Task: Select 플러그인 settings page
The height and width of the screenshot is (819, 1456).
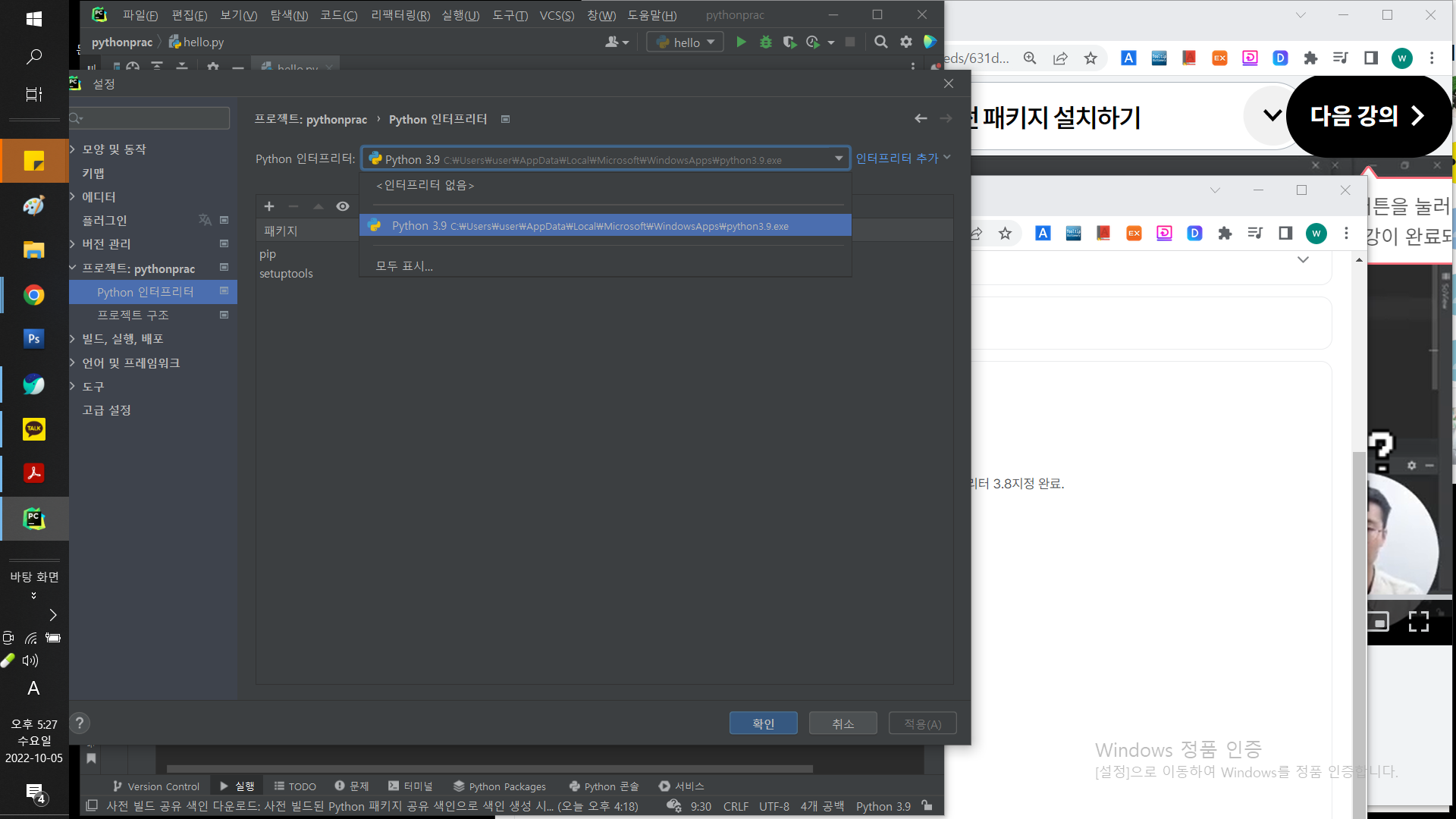Action: click(153, 221)
